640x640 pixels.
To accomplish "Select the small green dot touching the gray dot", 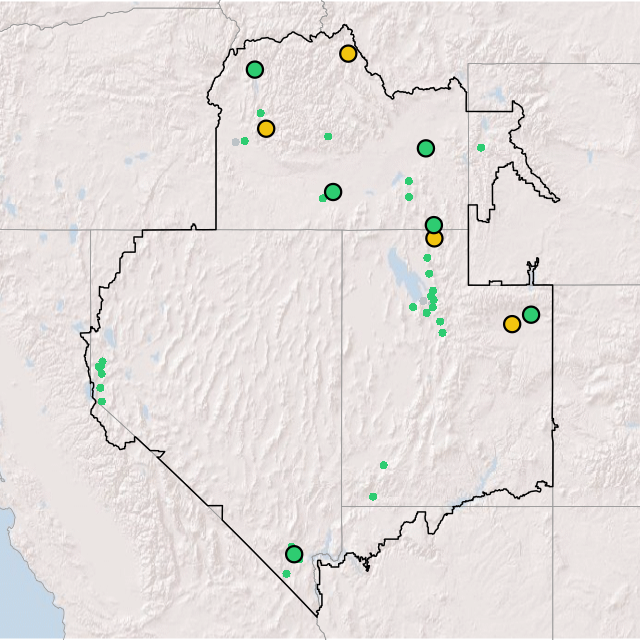I will coord(244,141).
